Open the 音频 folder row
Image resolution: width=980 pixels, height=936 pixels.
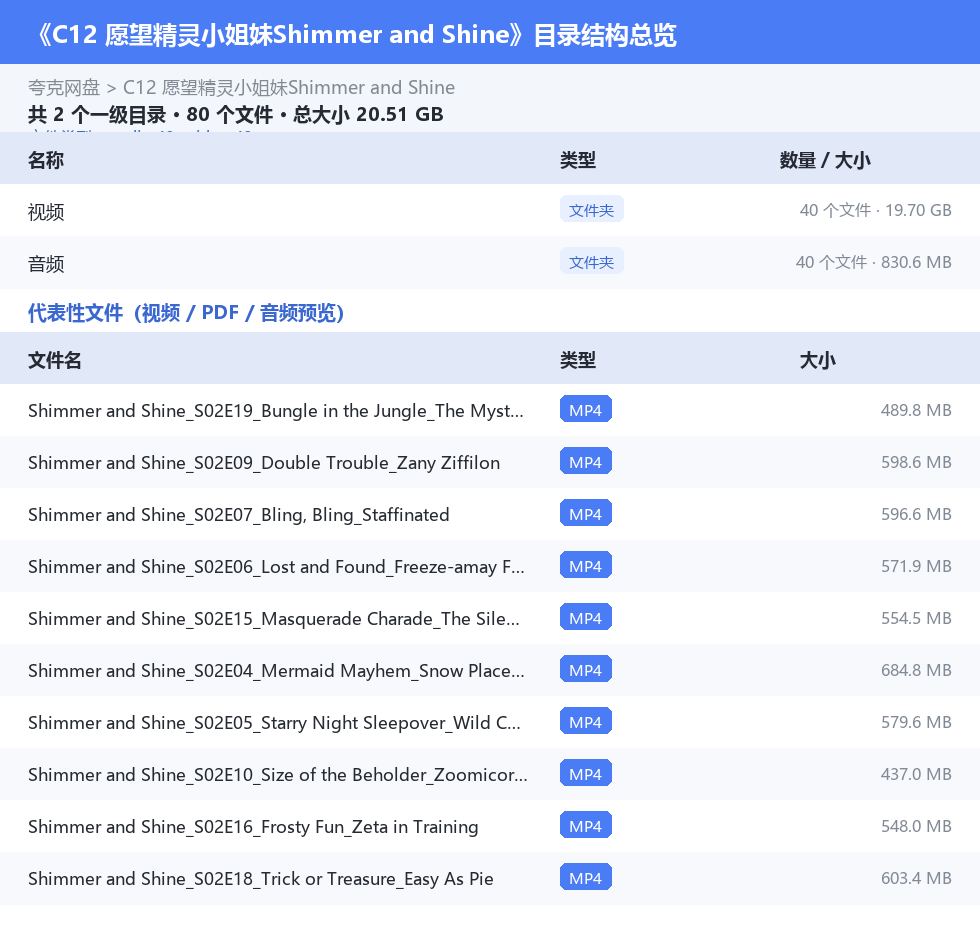pyautogui.click(x=490, y=262)
